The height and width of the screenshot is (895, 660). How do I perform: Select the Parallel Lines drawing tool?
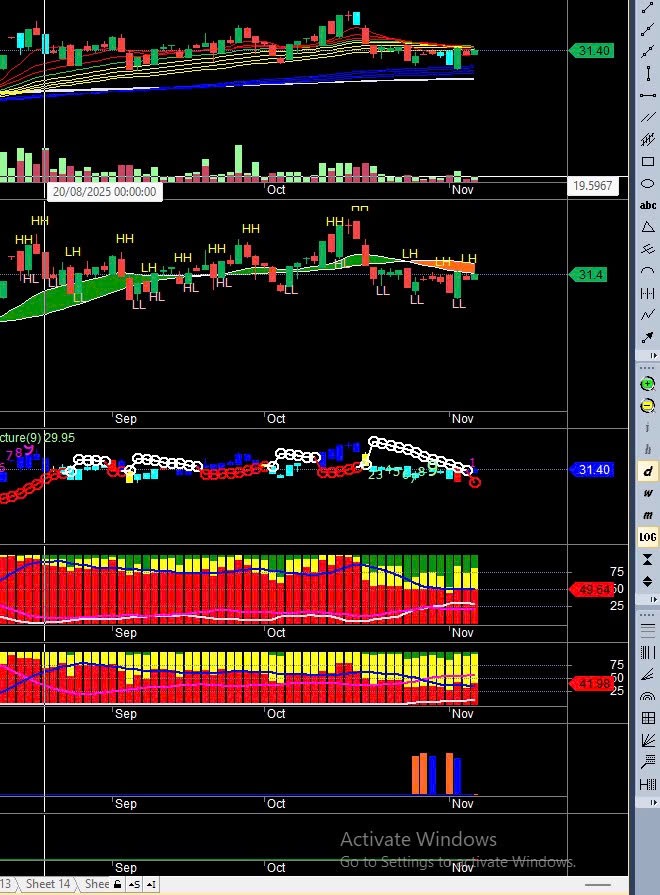647,118
